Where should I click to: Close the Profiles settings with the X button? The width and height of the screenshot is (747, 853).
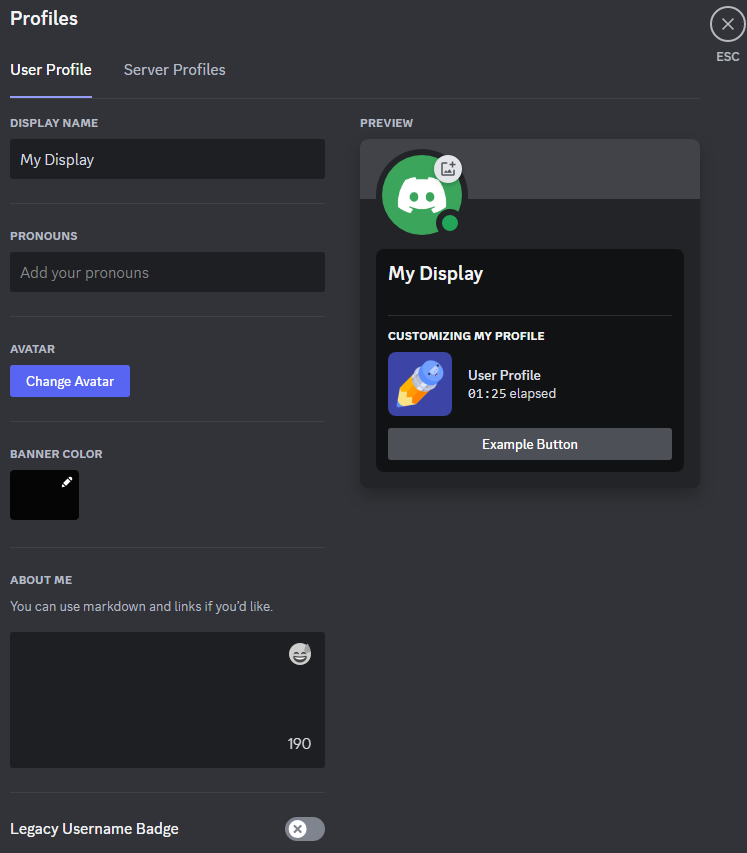[x=727, y=24]
